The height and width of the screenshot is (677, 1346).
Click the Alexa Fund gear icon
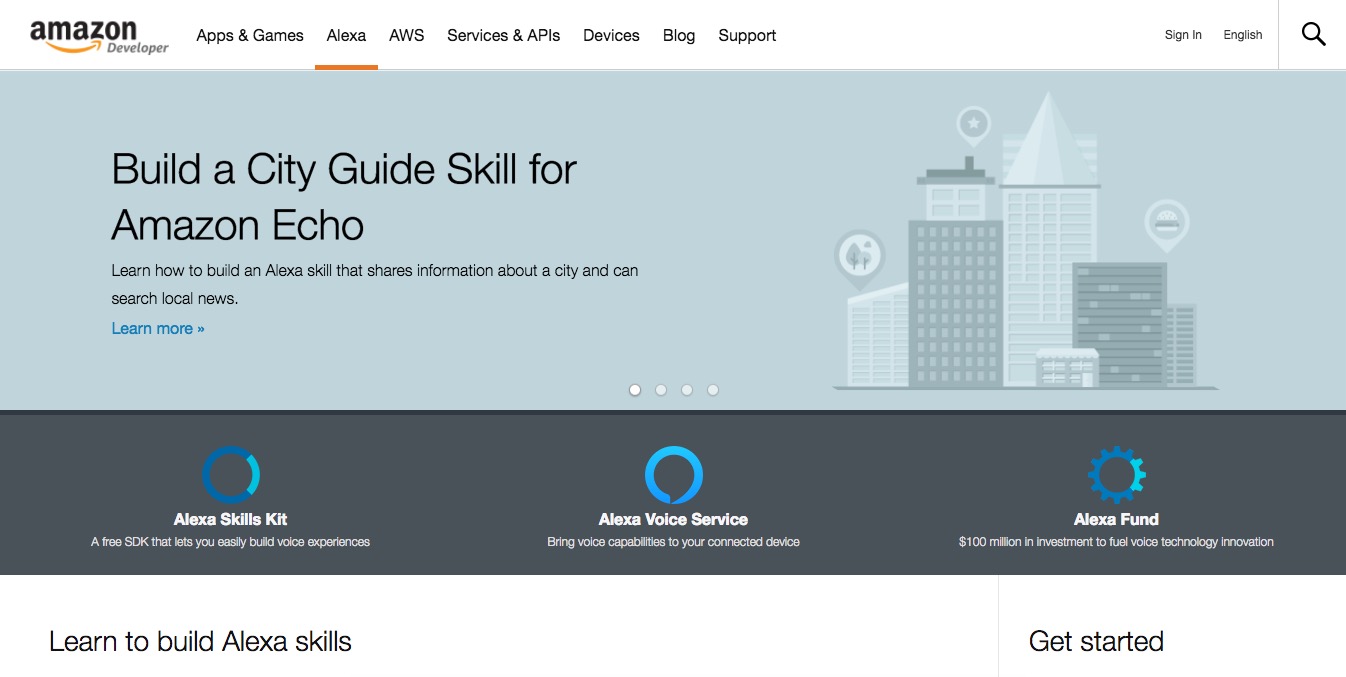tap(1116, 474)
